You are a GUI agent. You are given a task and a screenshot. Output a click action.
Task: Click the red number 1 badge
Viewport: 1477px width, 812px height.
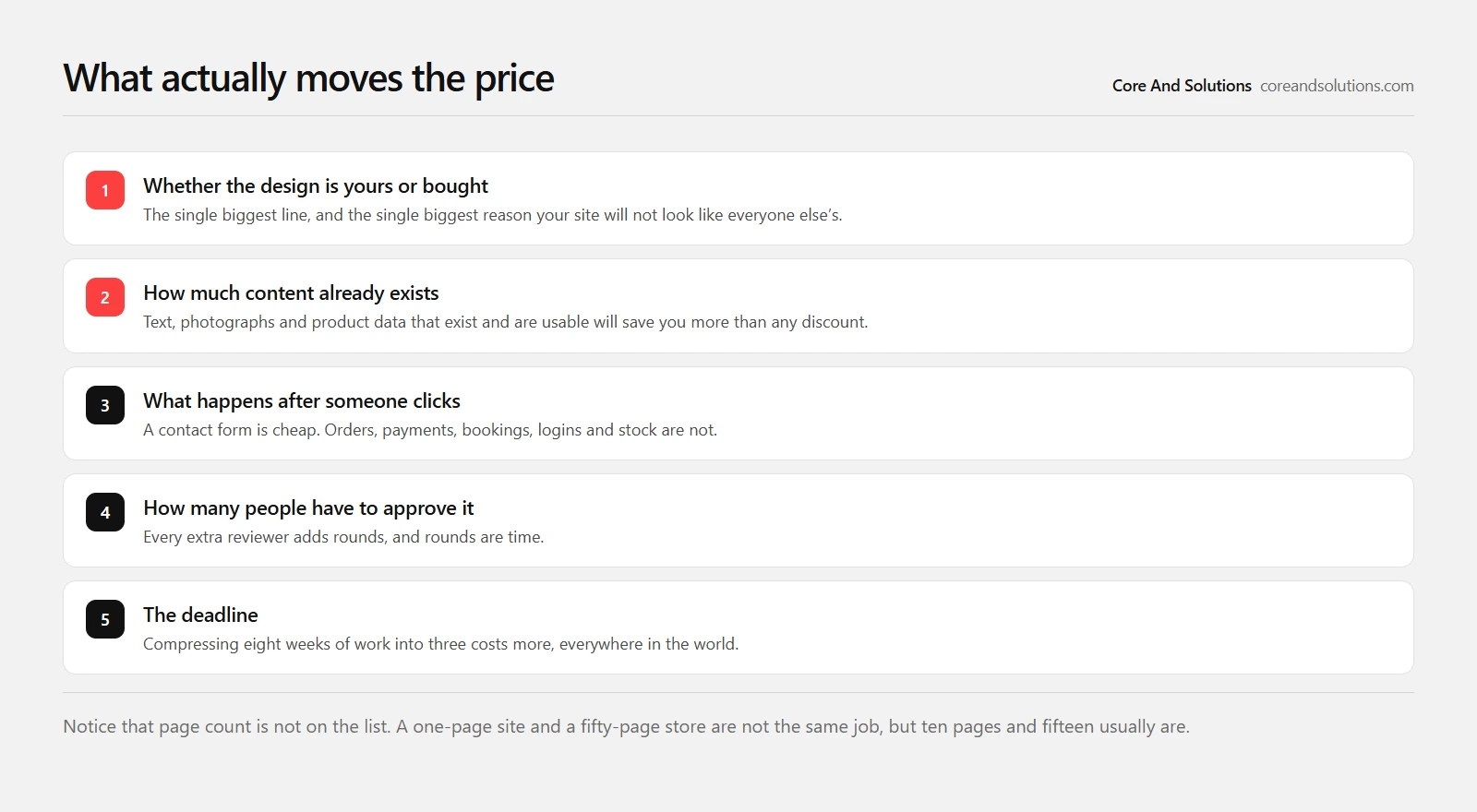click(x=105, y=190)
